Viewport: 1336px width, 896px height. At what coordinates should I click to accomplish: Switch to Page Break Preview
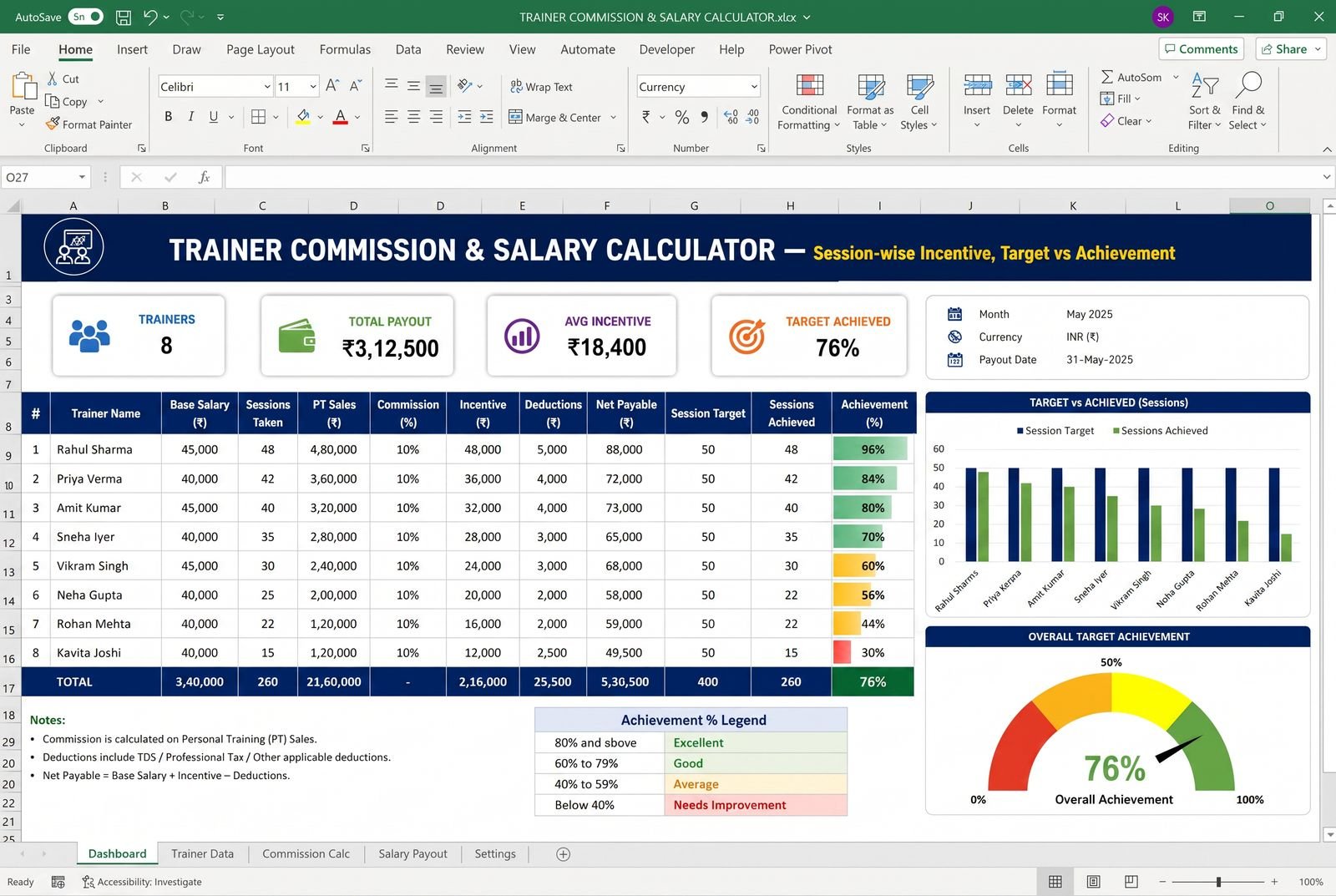click(1131, 882)
